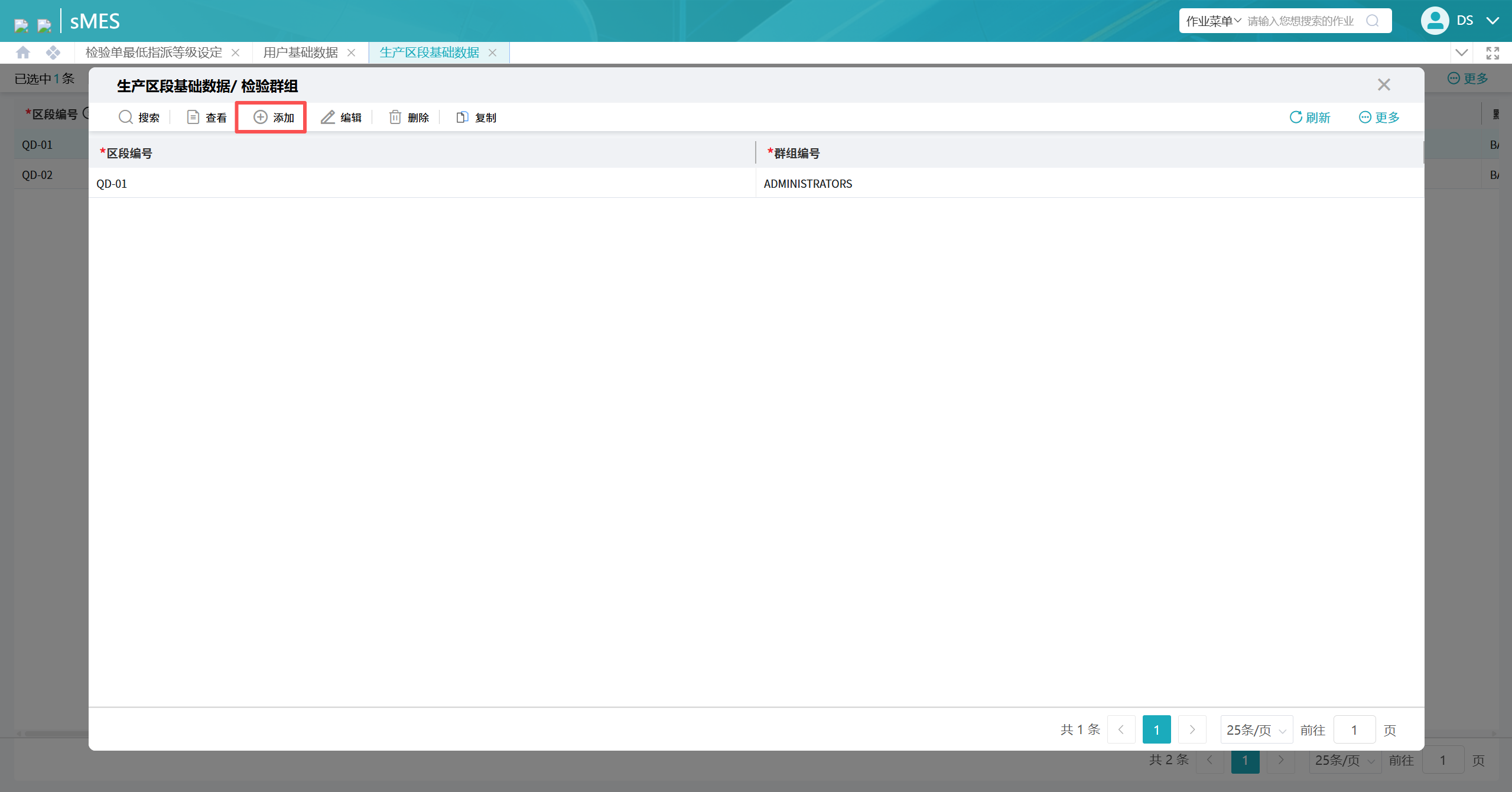Screen dimensions: 1512x792
Task: Select the QD-01 ADMINISTRATORS row
Action: pyautogui.click(x=756, y=184)
